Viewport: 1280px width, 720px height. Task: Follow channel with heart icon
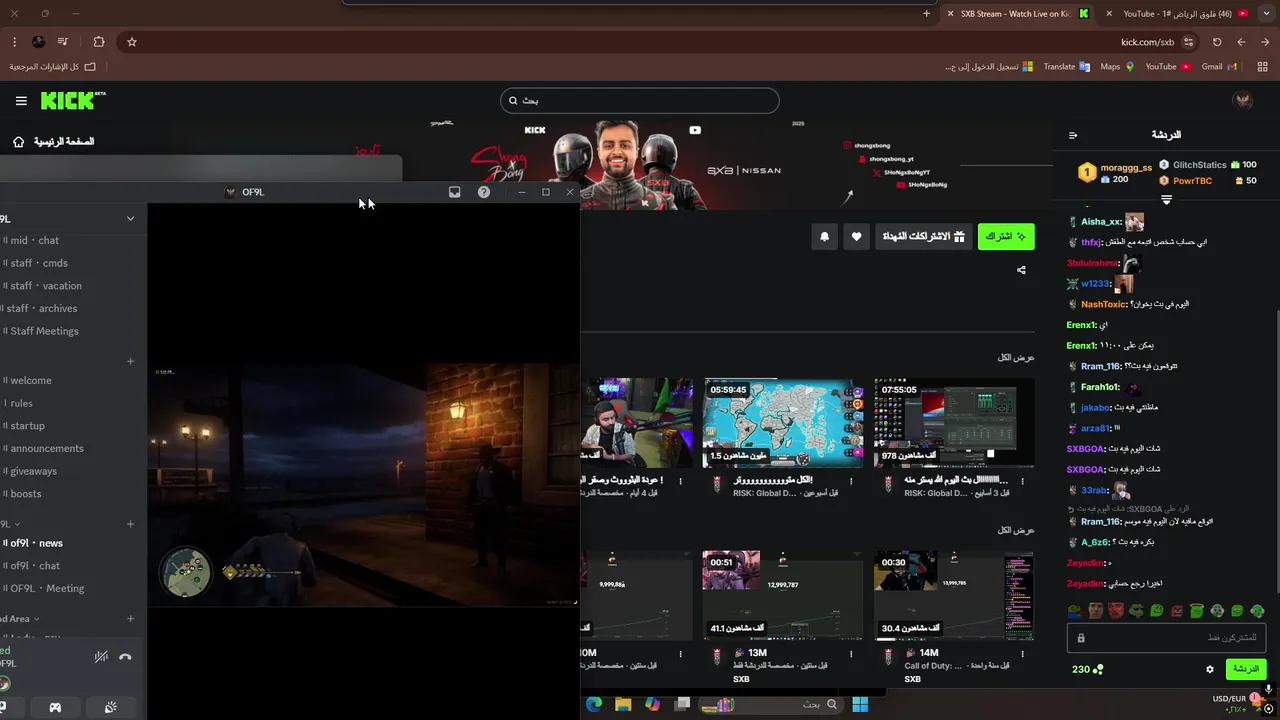(857, 237)
